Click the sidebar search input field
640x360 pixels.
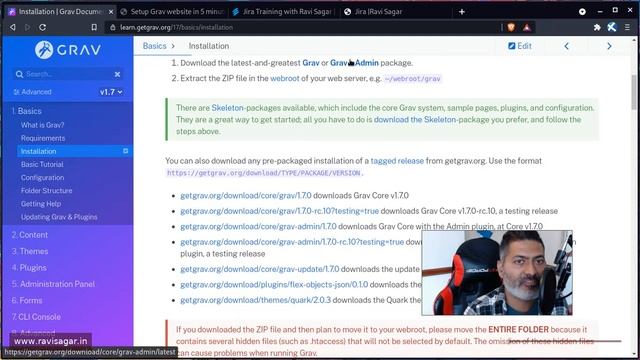(x=69, y=74)
